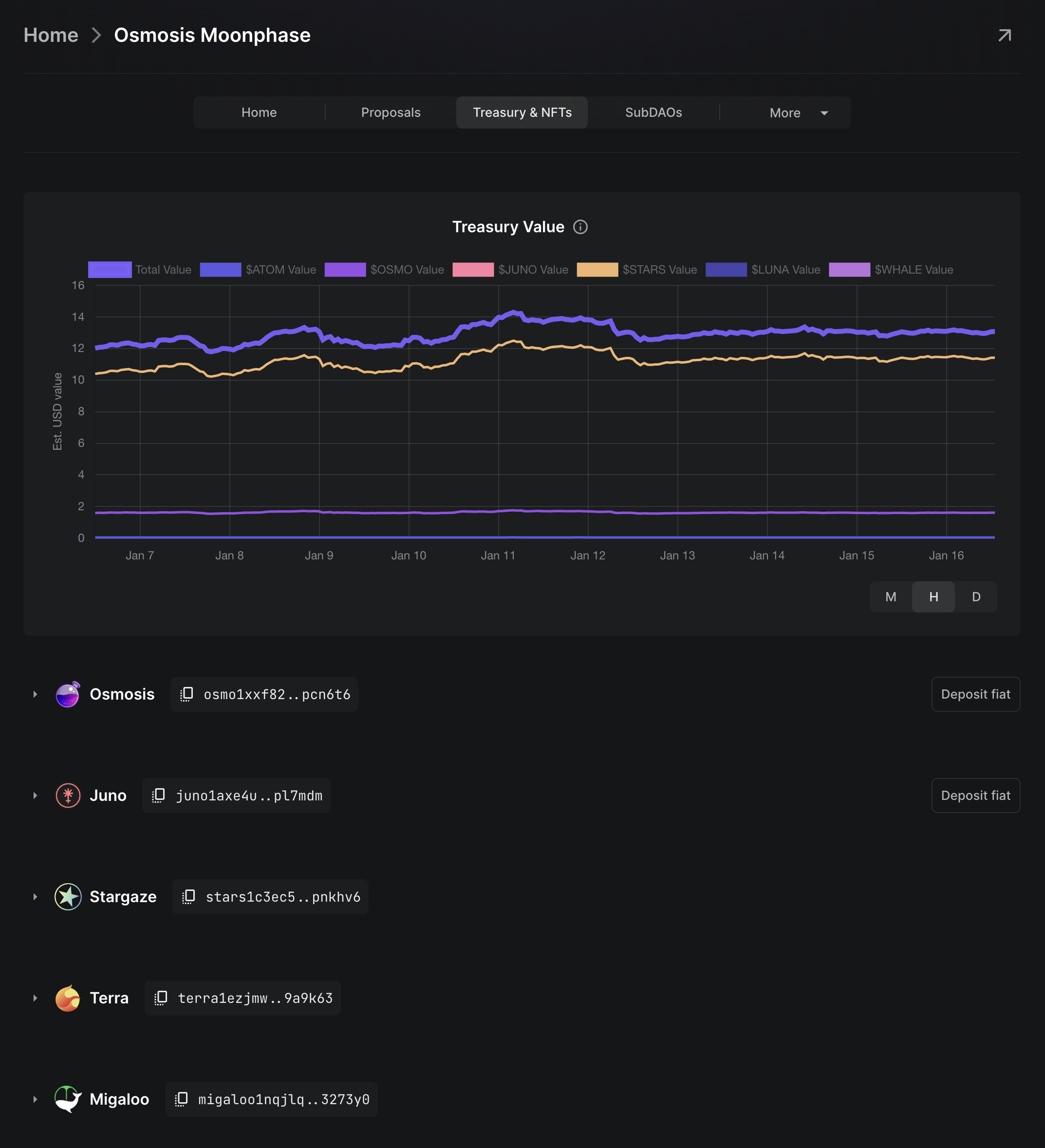Click the Treasury Value info icon
Screen dimensions: 1045x1148
pos(580,227)
